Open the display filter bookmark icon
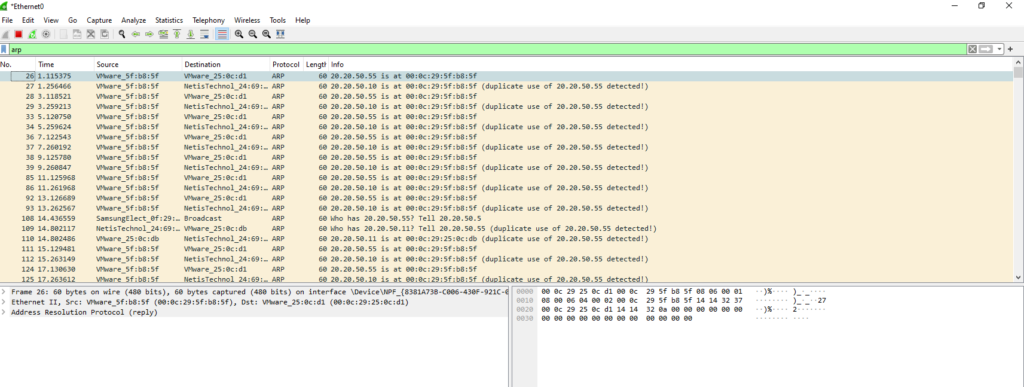The image size is (1024, 387). (4, 49)
